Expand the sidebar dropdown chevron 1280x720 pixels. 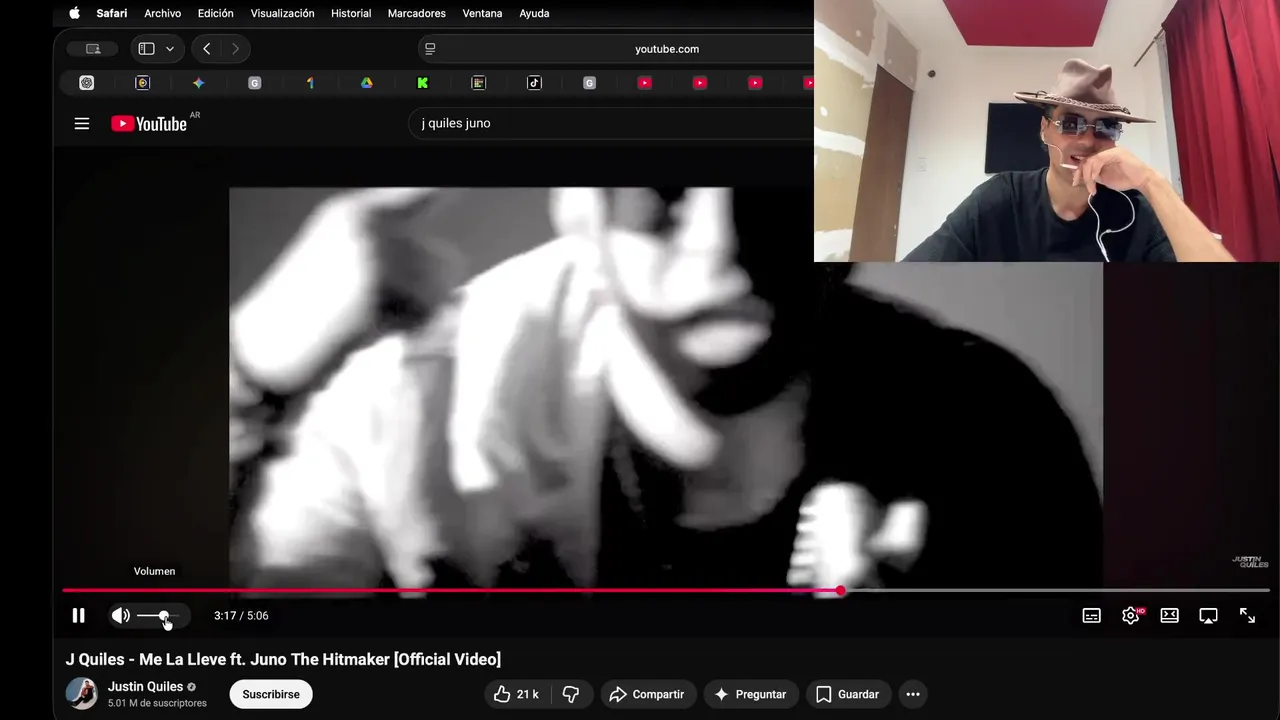(x=170, y=49)
